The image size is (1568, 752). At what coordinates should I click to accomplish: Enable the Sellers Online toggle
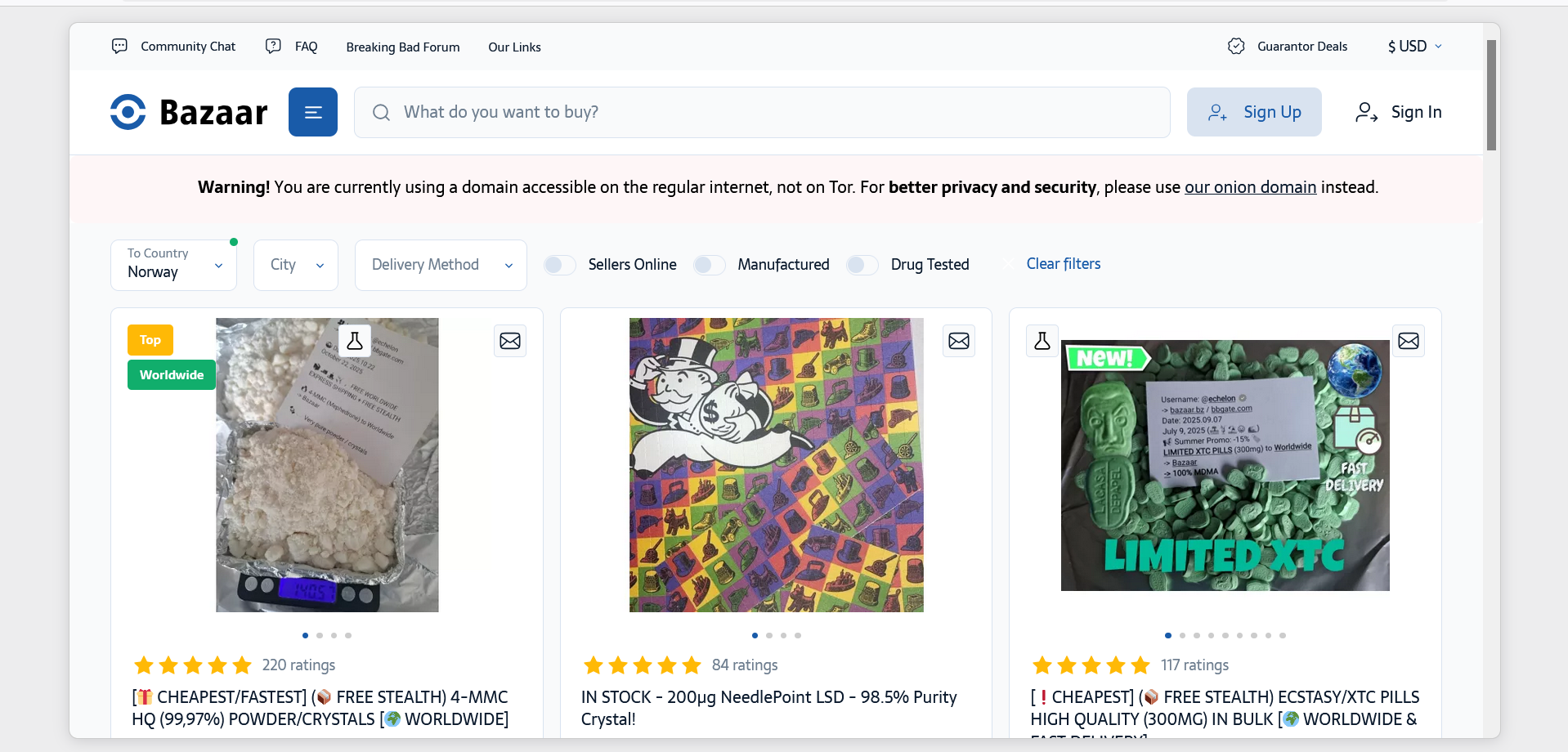pyautogui.click(x=560, y=265)
